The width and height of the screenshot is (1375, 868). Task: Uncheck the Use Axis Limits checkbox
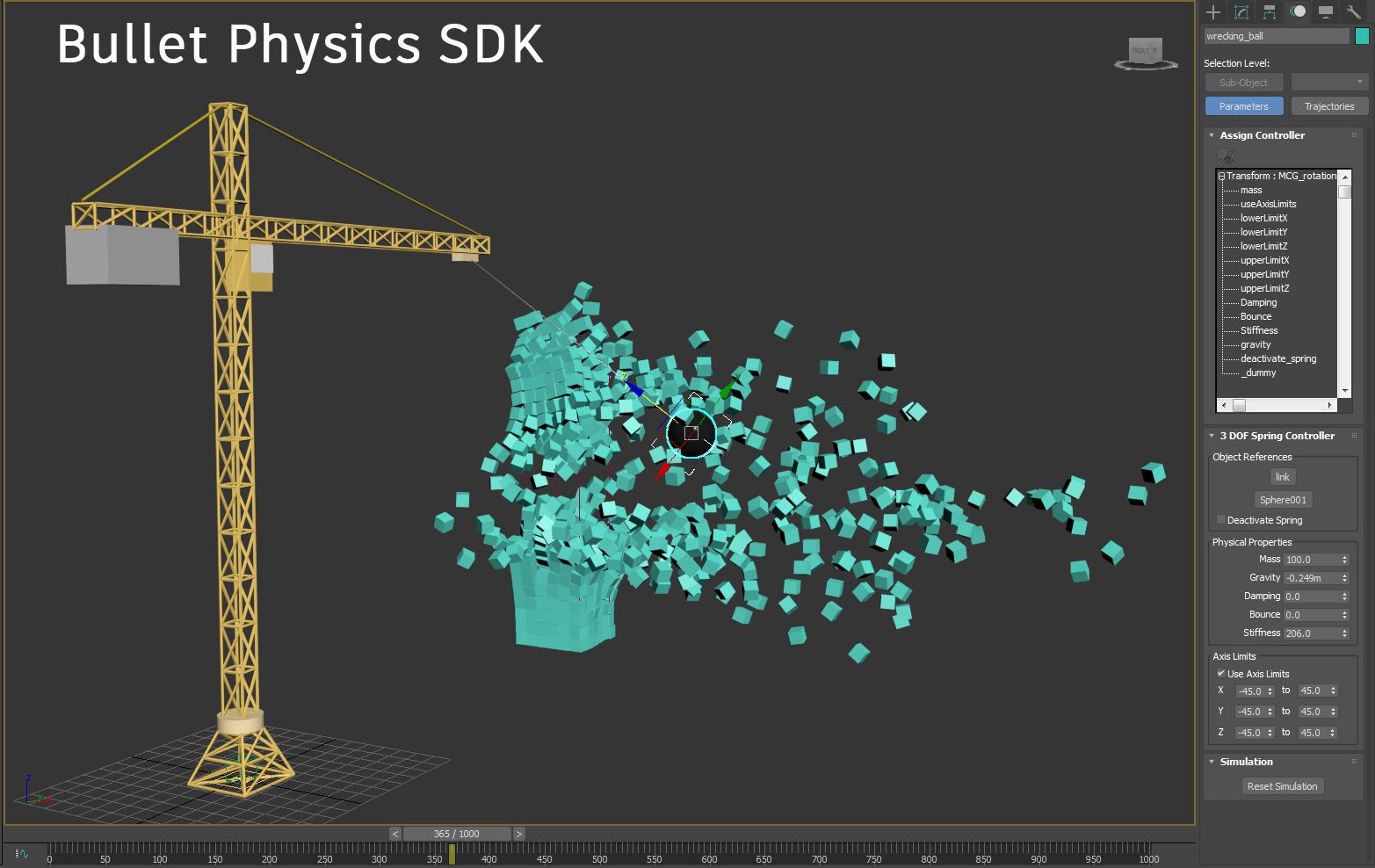(x=1220, y=673)
